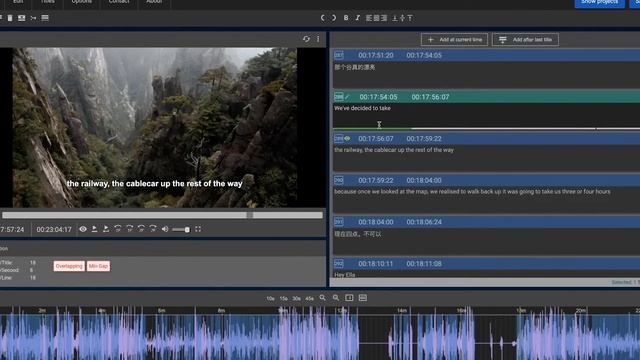Align subtitle text right

coord(384,18)
